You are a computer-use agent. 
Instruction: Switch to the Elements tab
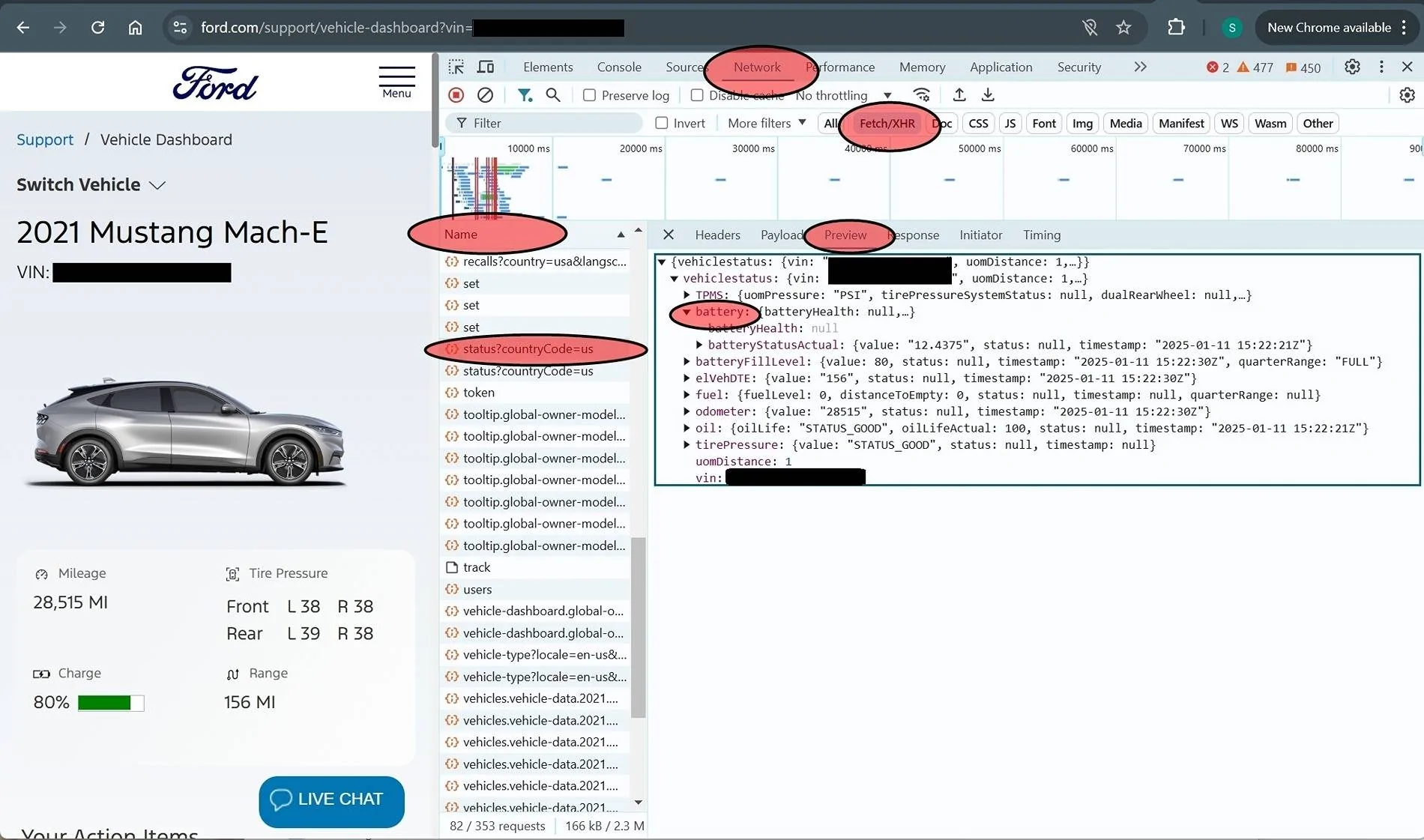[548, 67]
